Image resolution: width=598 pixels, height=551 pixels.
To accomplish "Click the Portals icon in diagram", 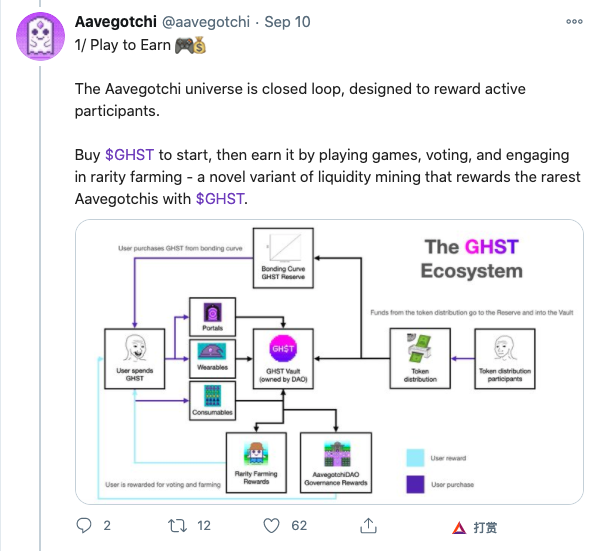I will click(x=212, y=313).
